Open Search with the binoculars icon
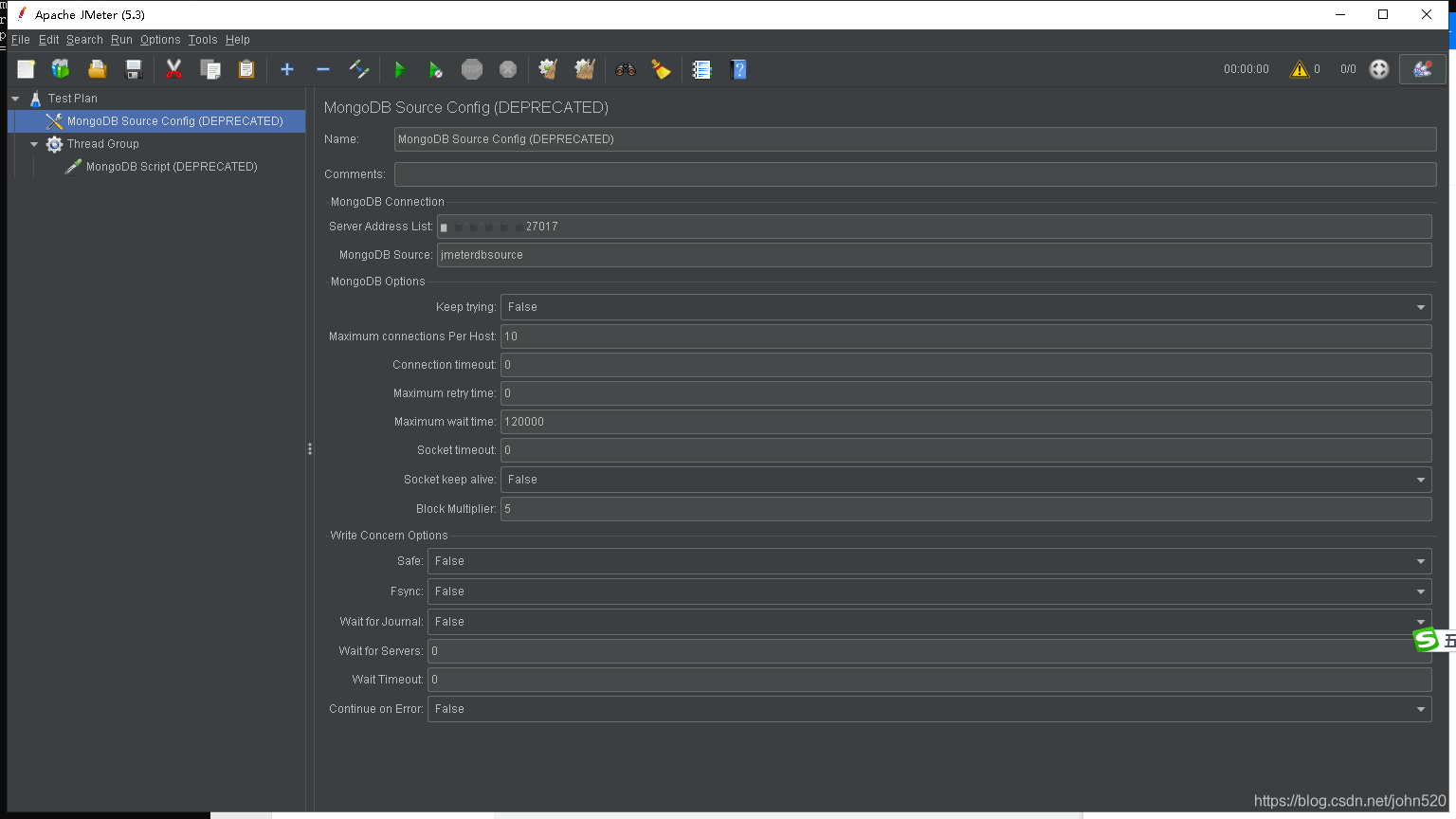 pos(626,69)
